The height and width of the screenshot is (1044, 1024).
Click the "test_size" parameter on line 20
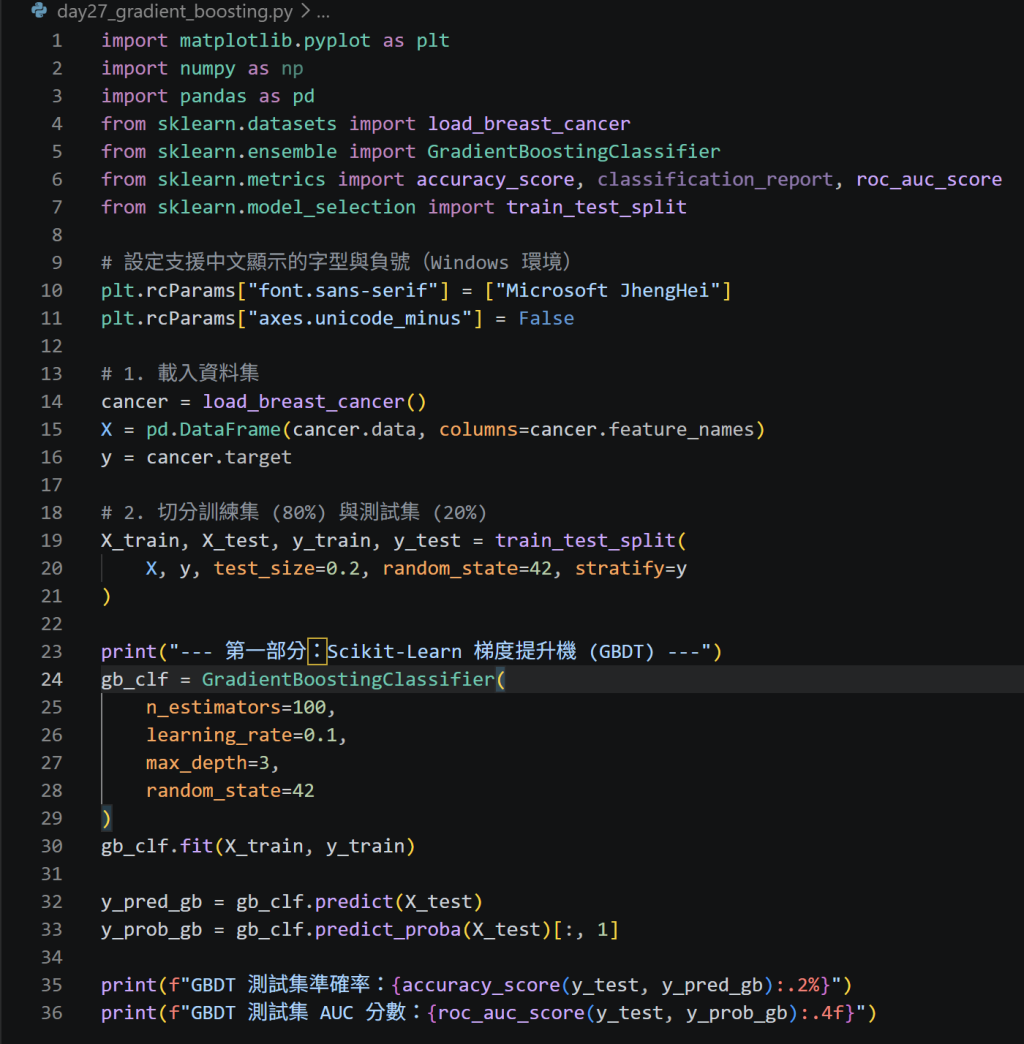264,569
